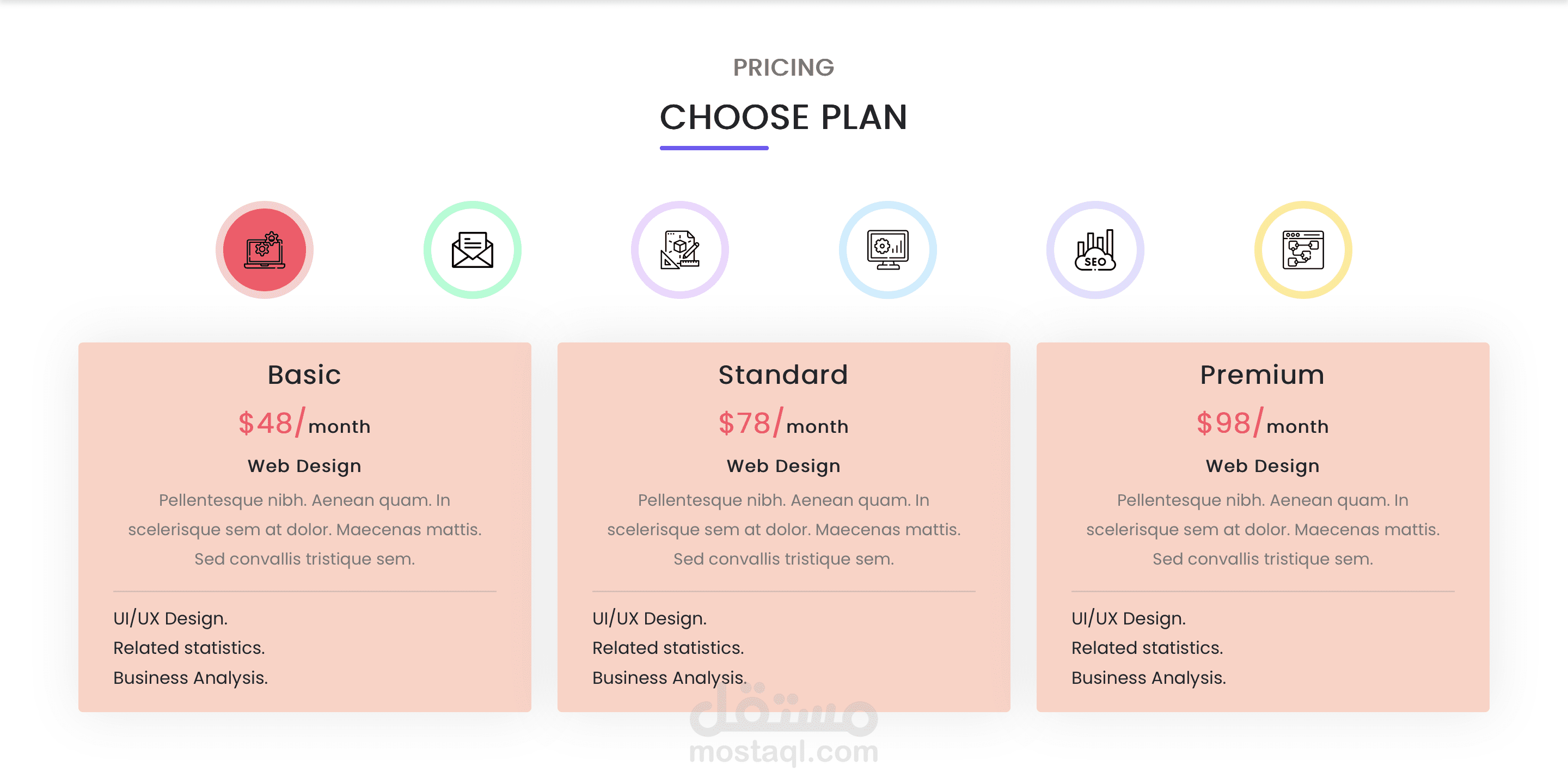Select the workflow browser icon

click(1303, 249)
